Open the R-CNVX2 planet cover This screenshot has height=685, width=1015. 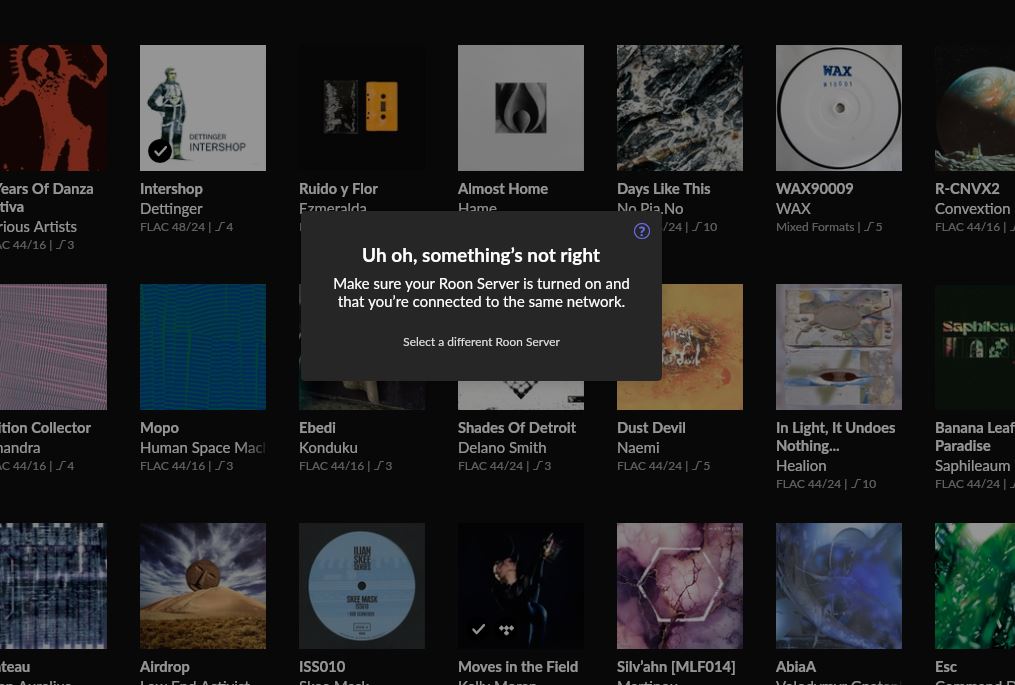[975, 107]
